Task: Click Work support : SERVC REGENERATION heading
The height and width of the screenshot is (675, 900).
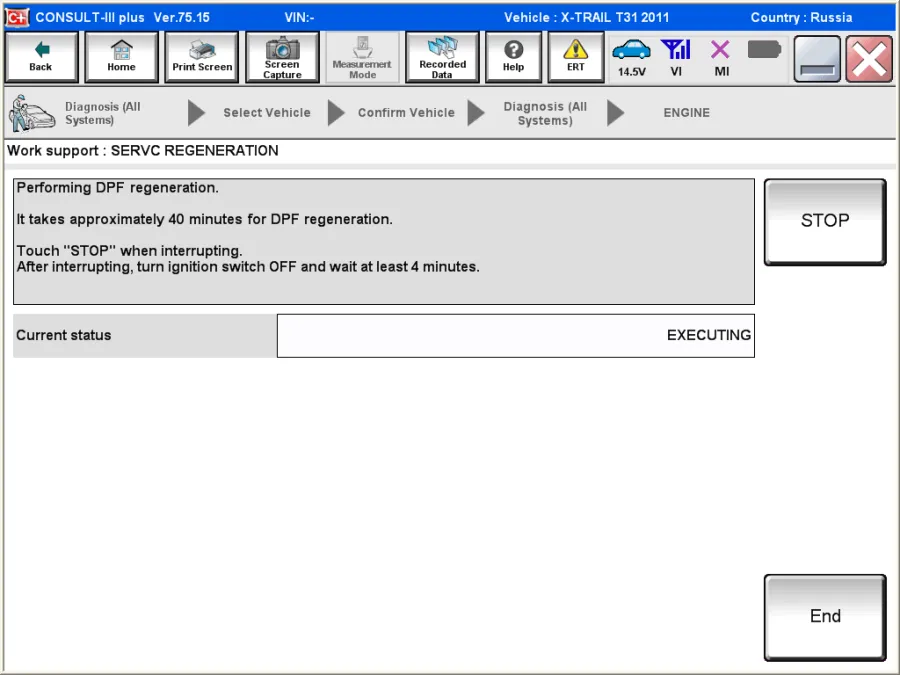Action: 143,150
